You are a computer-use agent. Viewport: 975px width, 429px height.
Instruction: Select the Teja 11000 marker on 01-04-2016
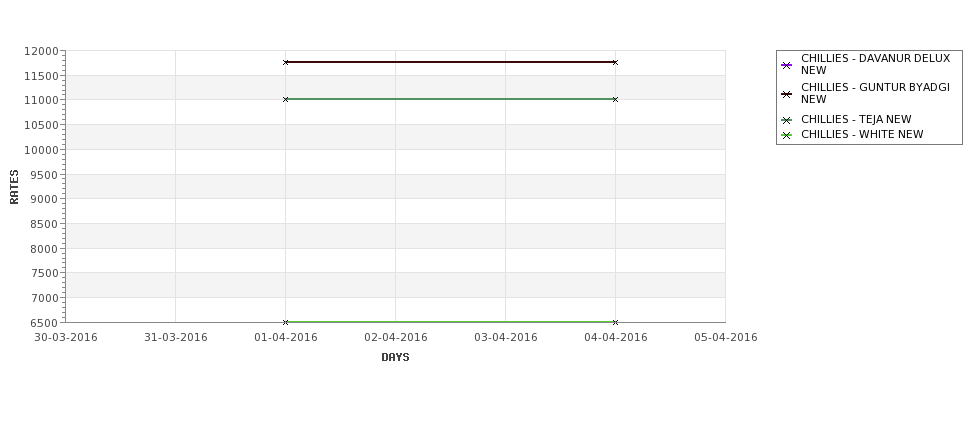click(285, 99)
